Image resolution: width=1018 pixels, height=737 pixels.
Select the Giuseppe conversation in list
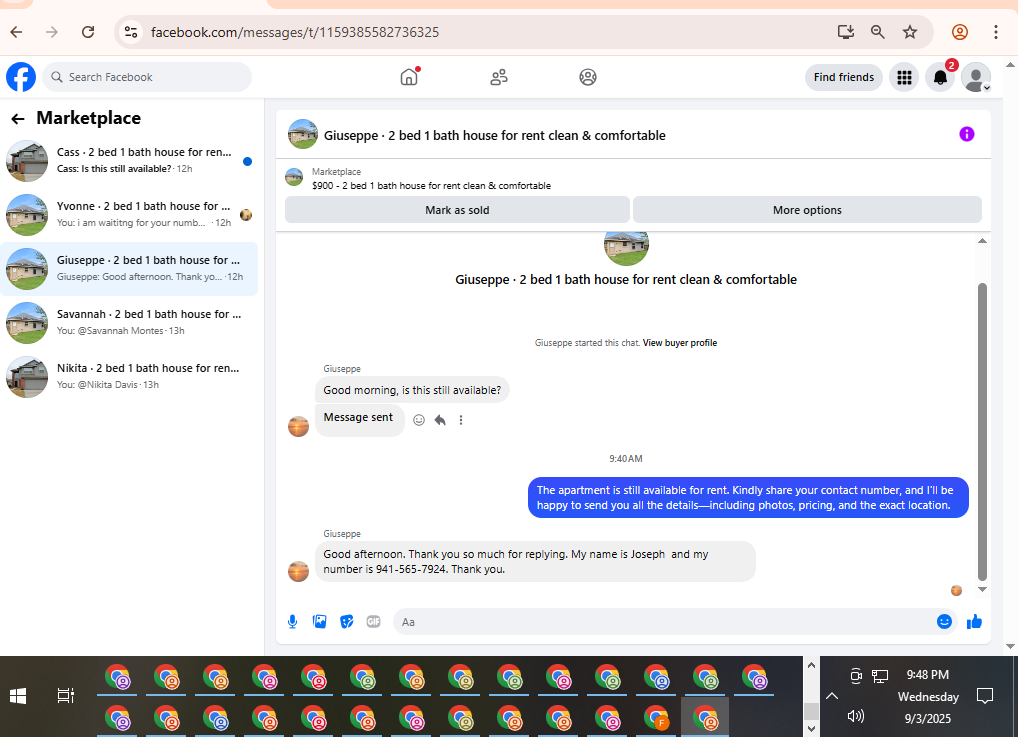coord(129,268)
